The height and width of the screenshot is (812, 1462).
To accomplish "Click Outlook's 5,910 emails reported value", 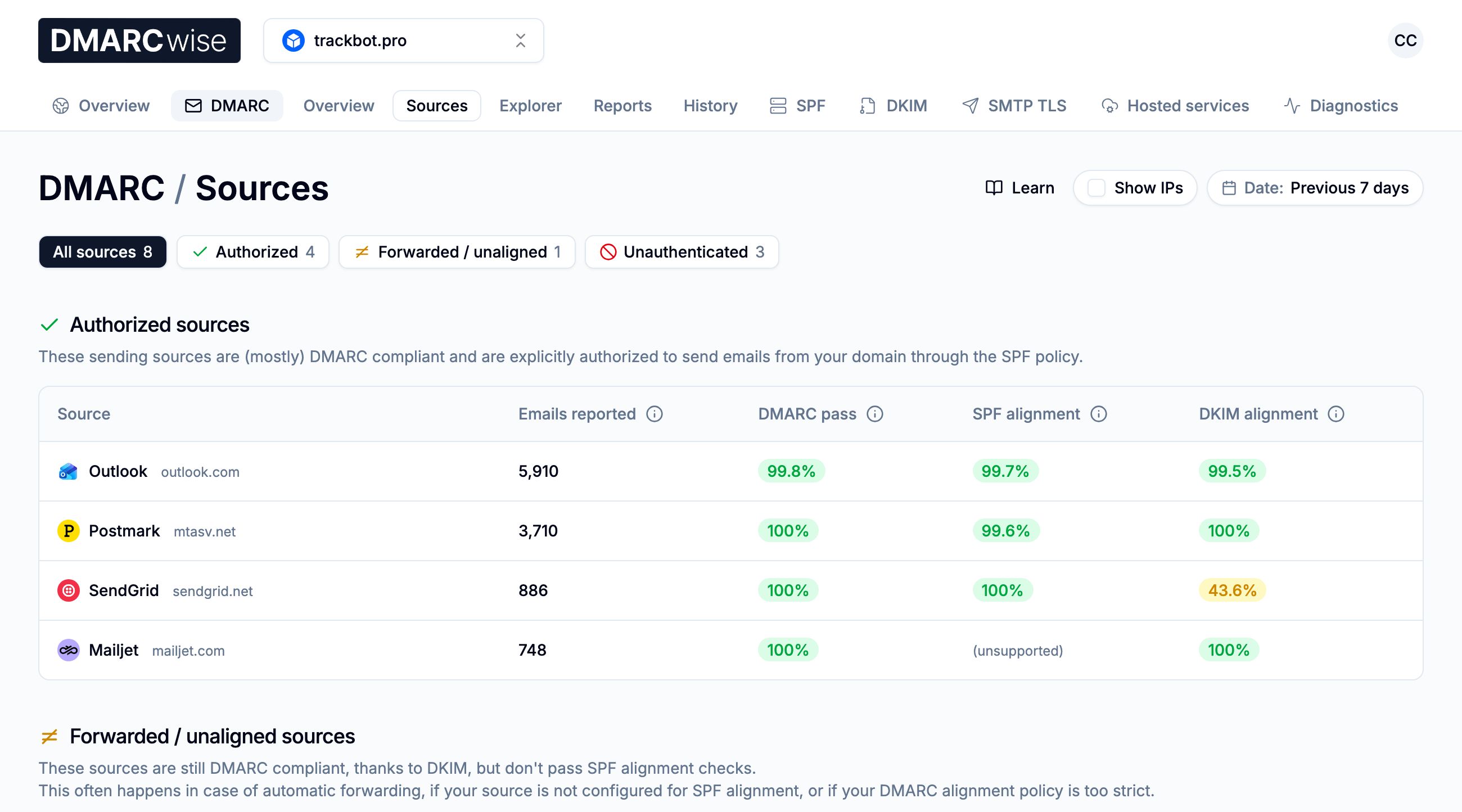I will 538,472.
